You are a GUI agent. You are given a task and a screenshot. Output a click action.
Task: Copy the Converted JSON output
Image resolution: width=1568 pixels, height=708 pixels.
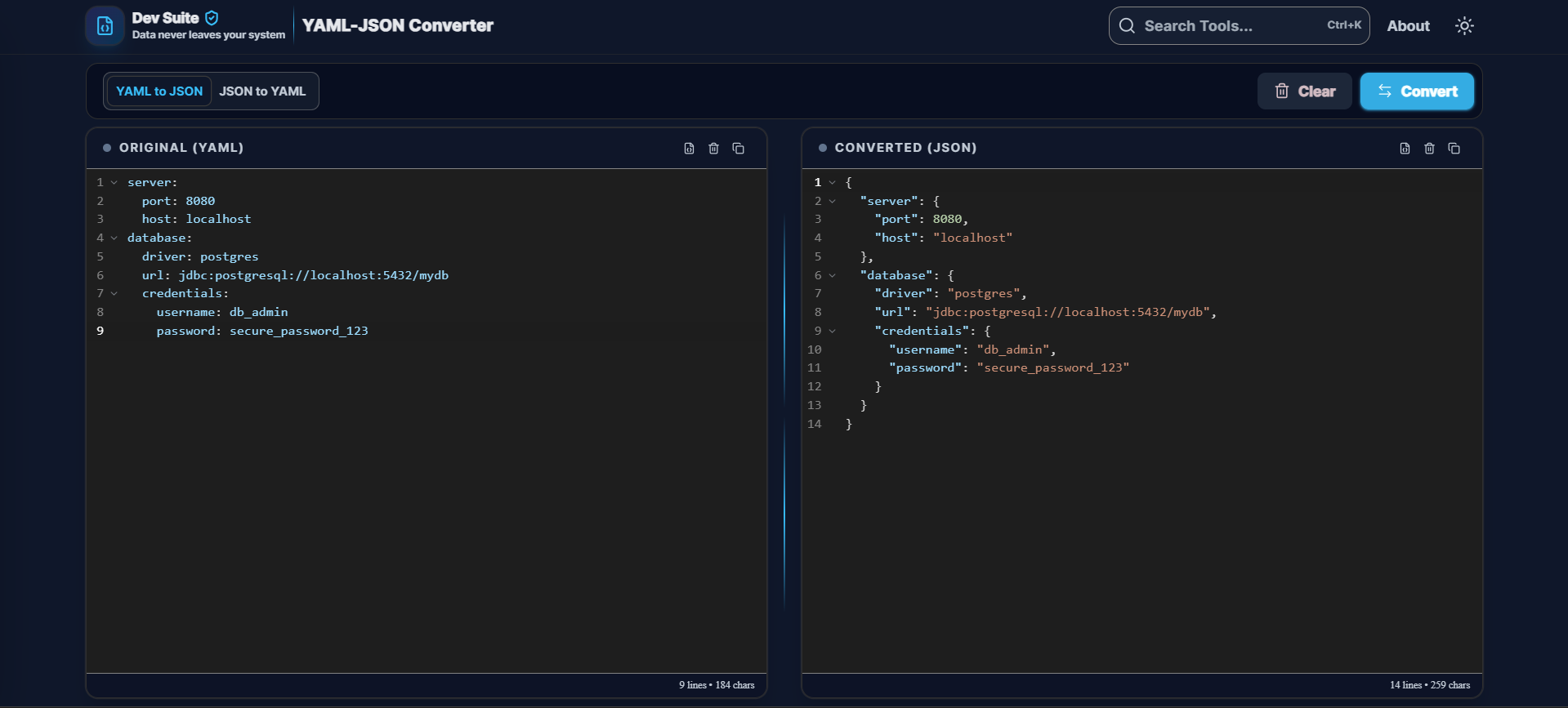tap(1454, 149)
